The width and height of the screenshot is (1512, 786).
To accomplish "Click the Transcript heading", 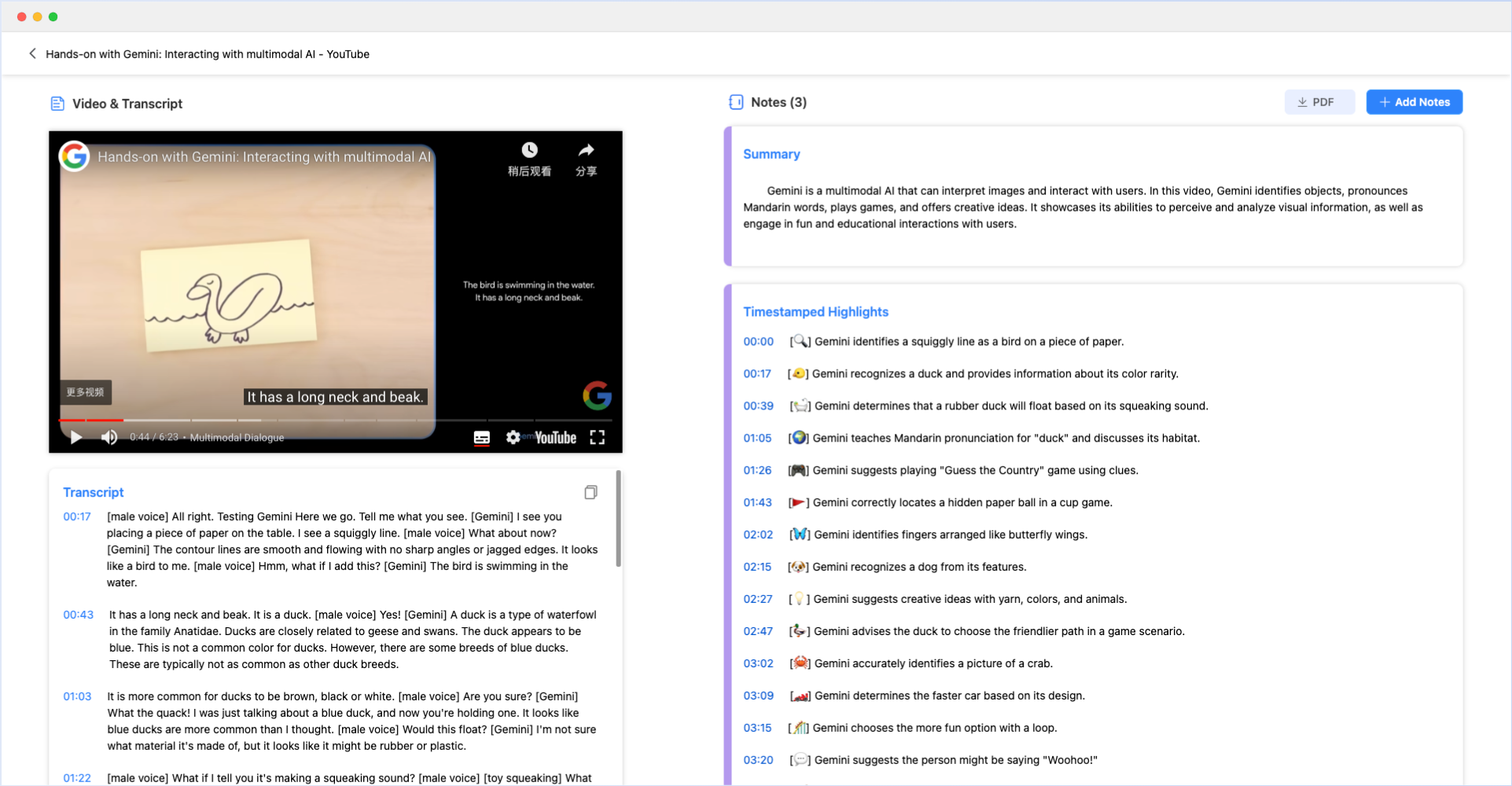I will (94, 492).
